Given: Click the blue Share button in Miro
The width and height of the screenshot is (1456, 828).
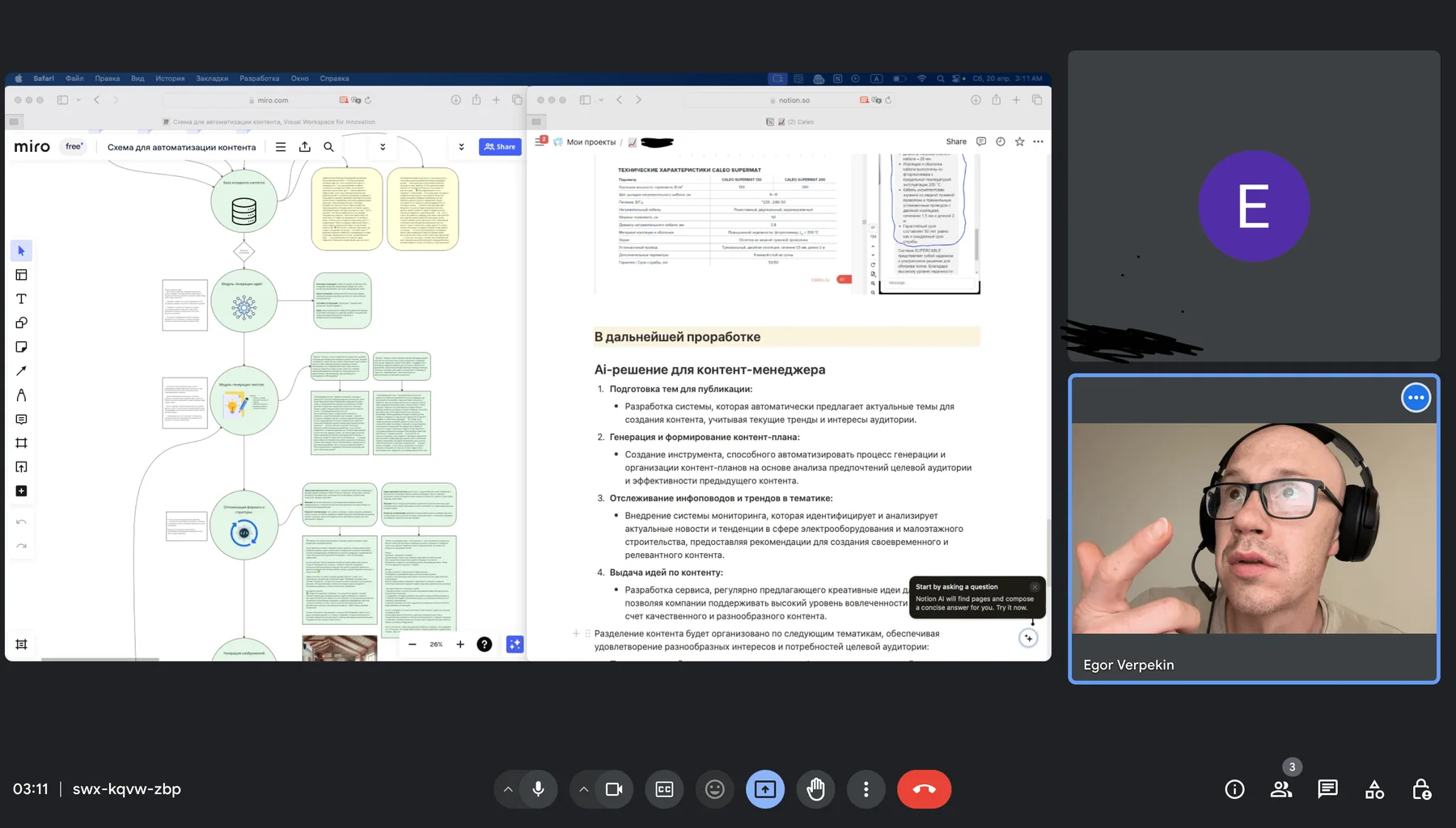Looking at the screenshot, I should tap(500, 146).
